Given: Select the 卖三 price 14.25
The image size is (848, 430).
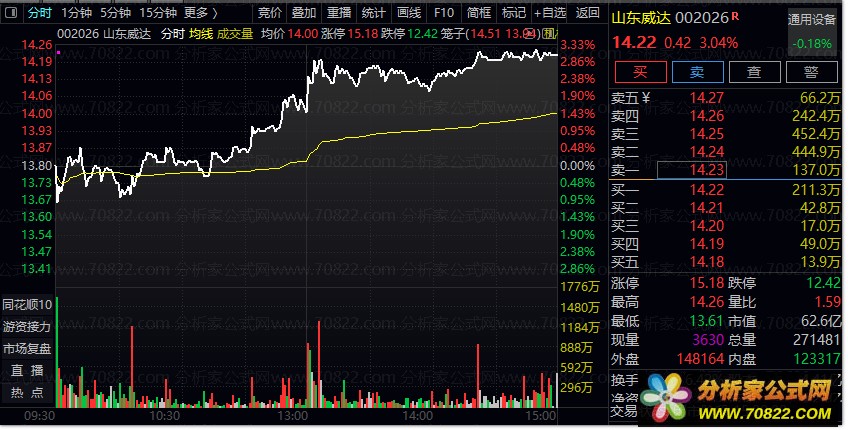Looking at the screenshot, I should click(x=706, y=134).
